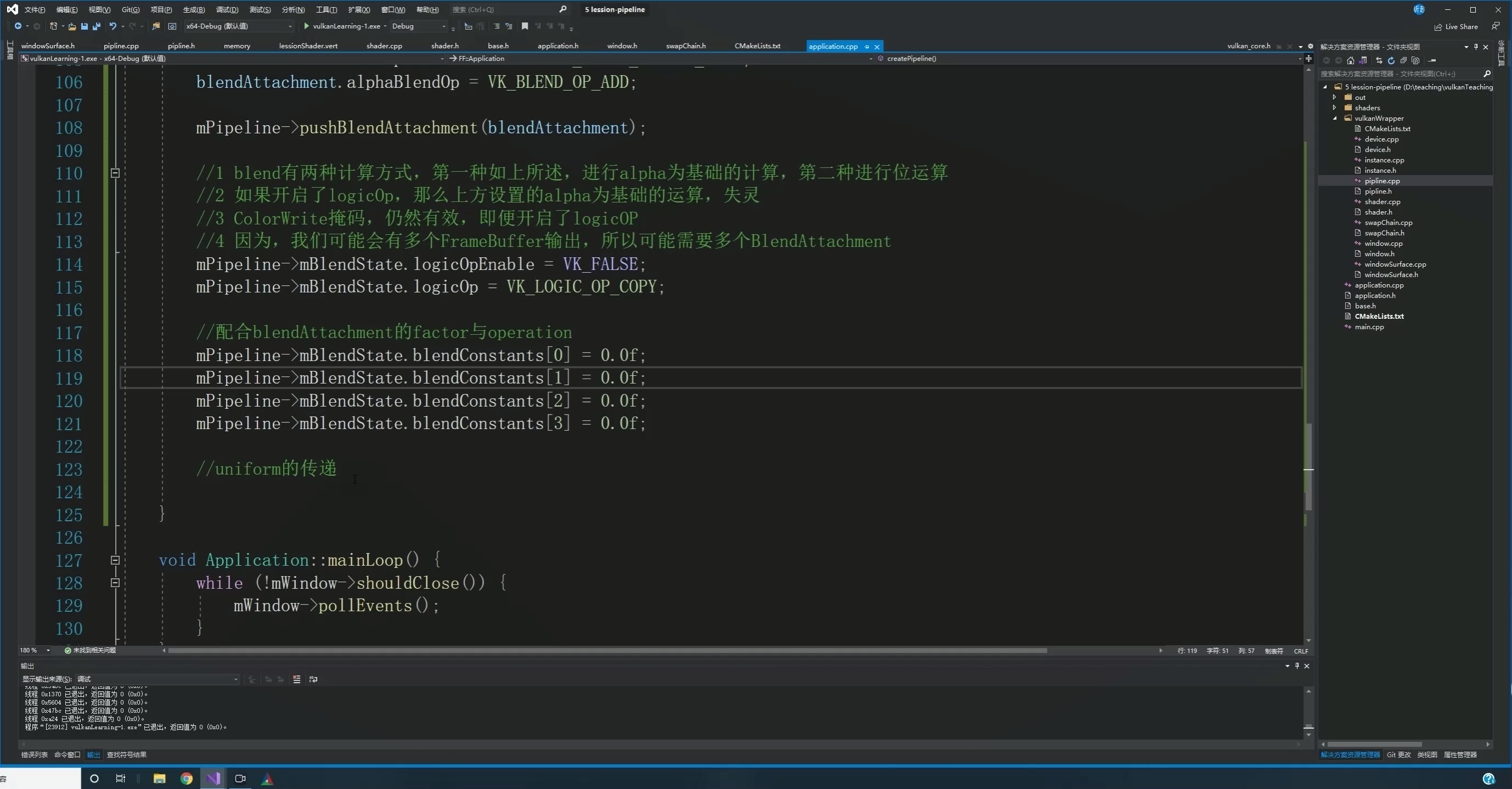
Task: Toggle auto-hide pin of Solution Explorer
Action: coord(1476,47)
